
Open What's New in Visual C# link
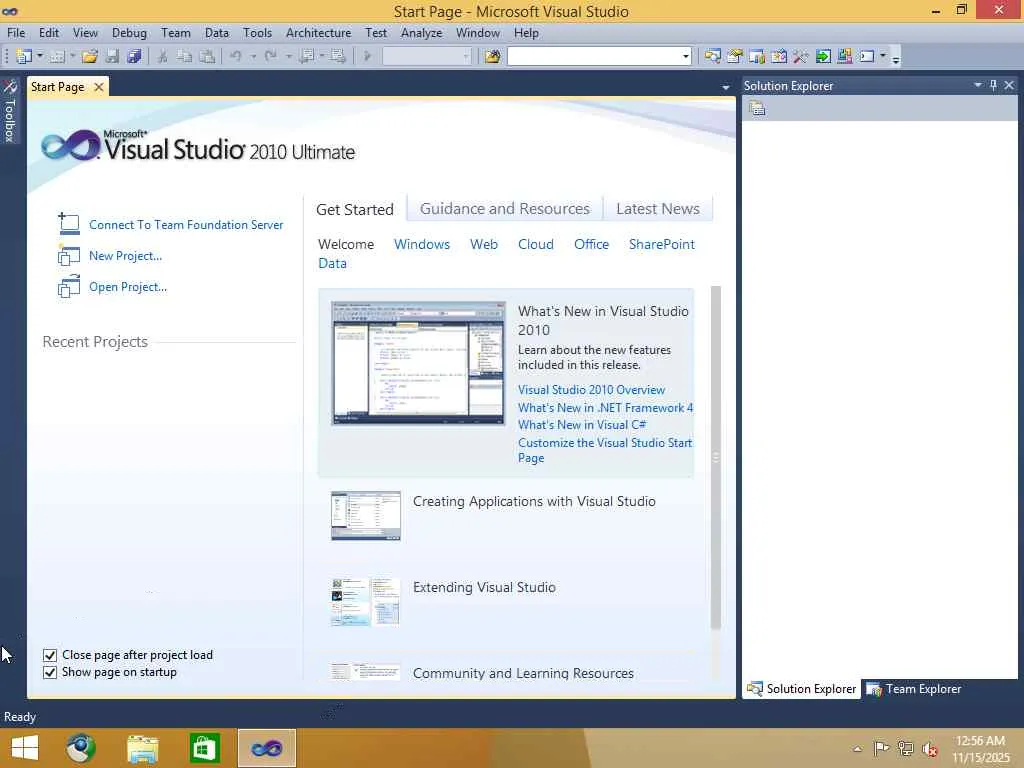click(582, 424)
